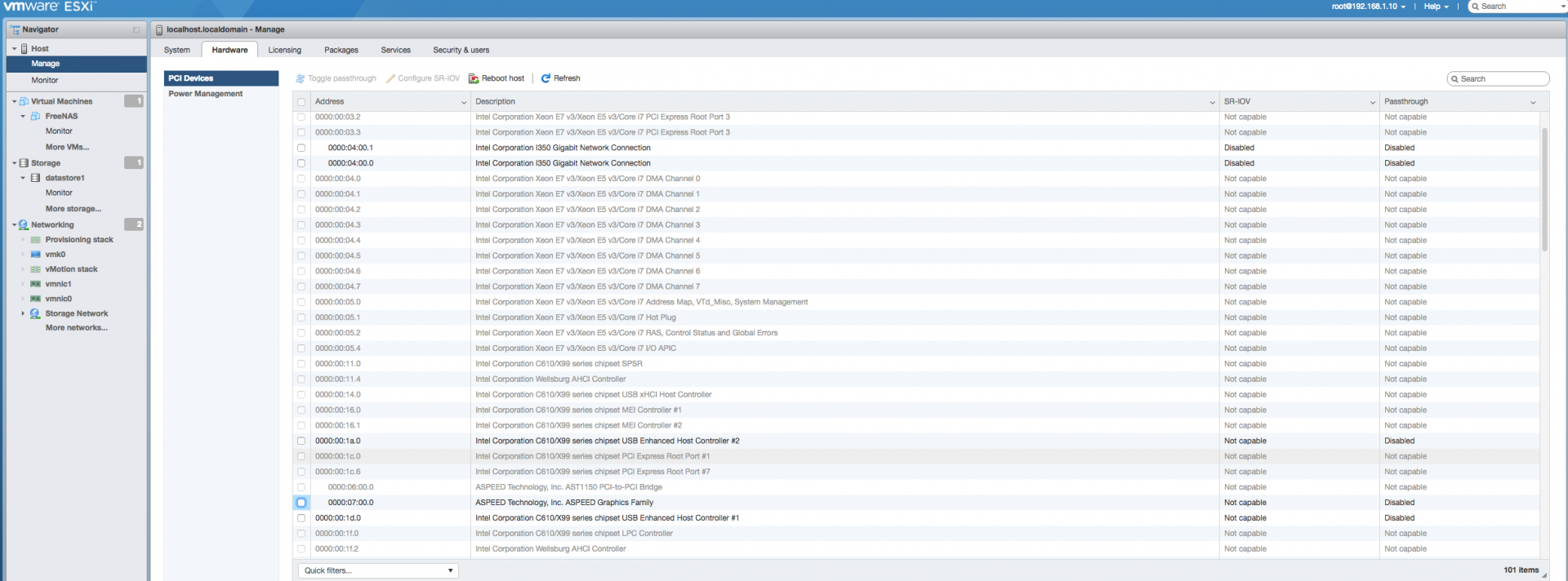This screenshot has height=581, width=1568.
Task: Click the Virtual Machines count badge
Action: 134,101
